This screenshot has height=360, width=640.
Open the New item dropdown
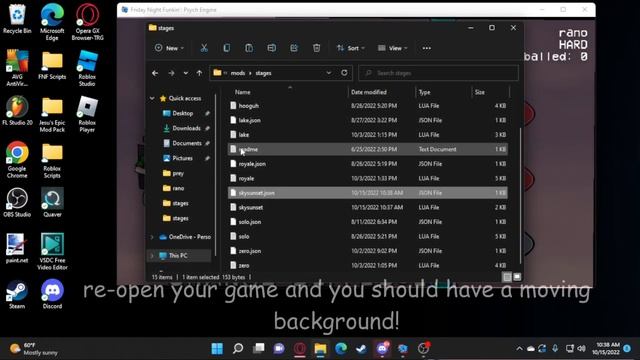[169, 48]
